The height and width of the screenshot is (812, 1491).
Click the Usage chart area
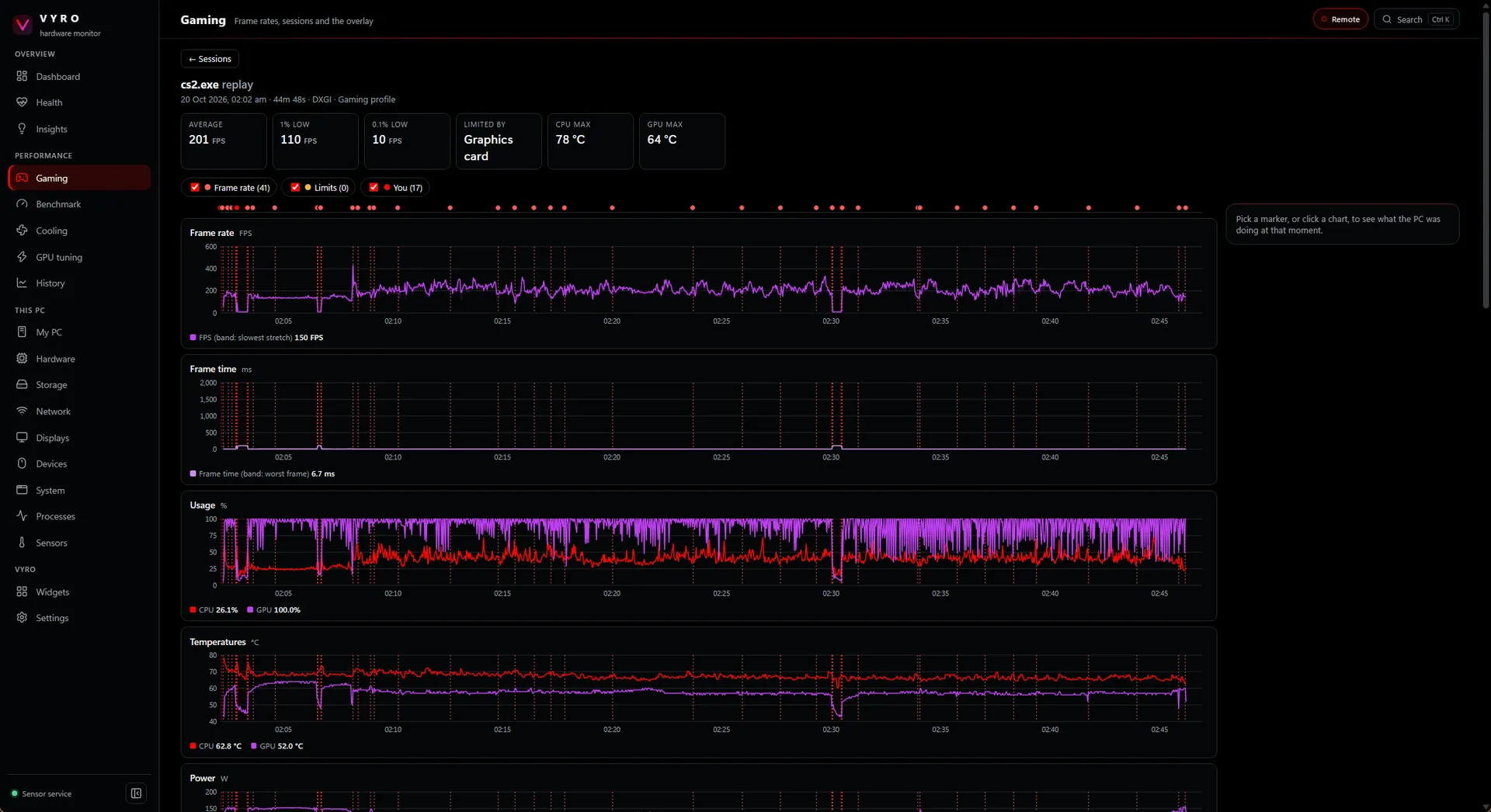click(x=711, y=552)
